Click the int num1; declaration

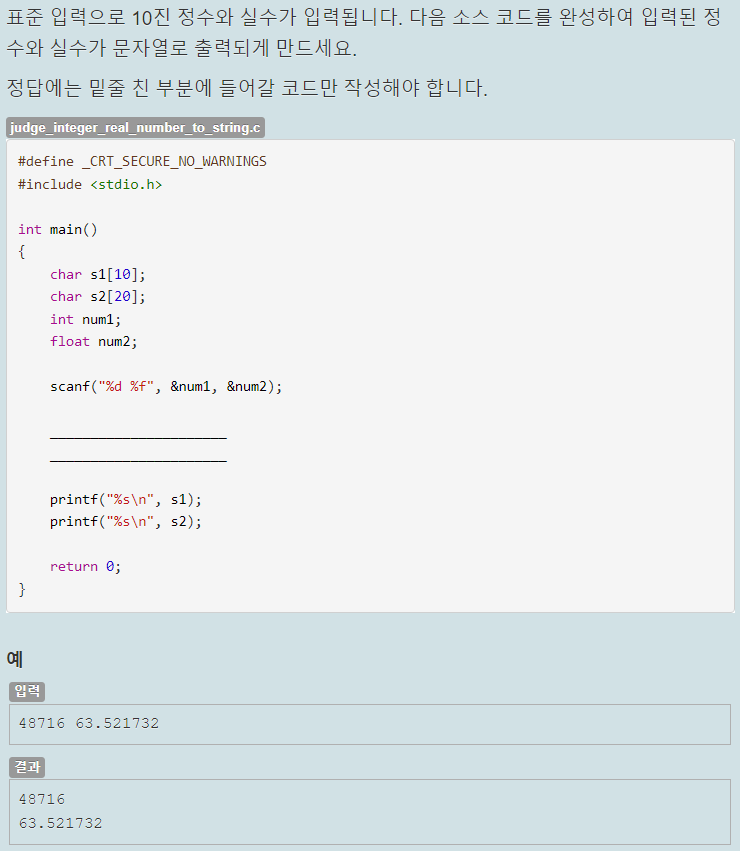tap(85, 320)
